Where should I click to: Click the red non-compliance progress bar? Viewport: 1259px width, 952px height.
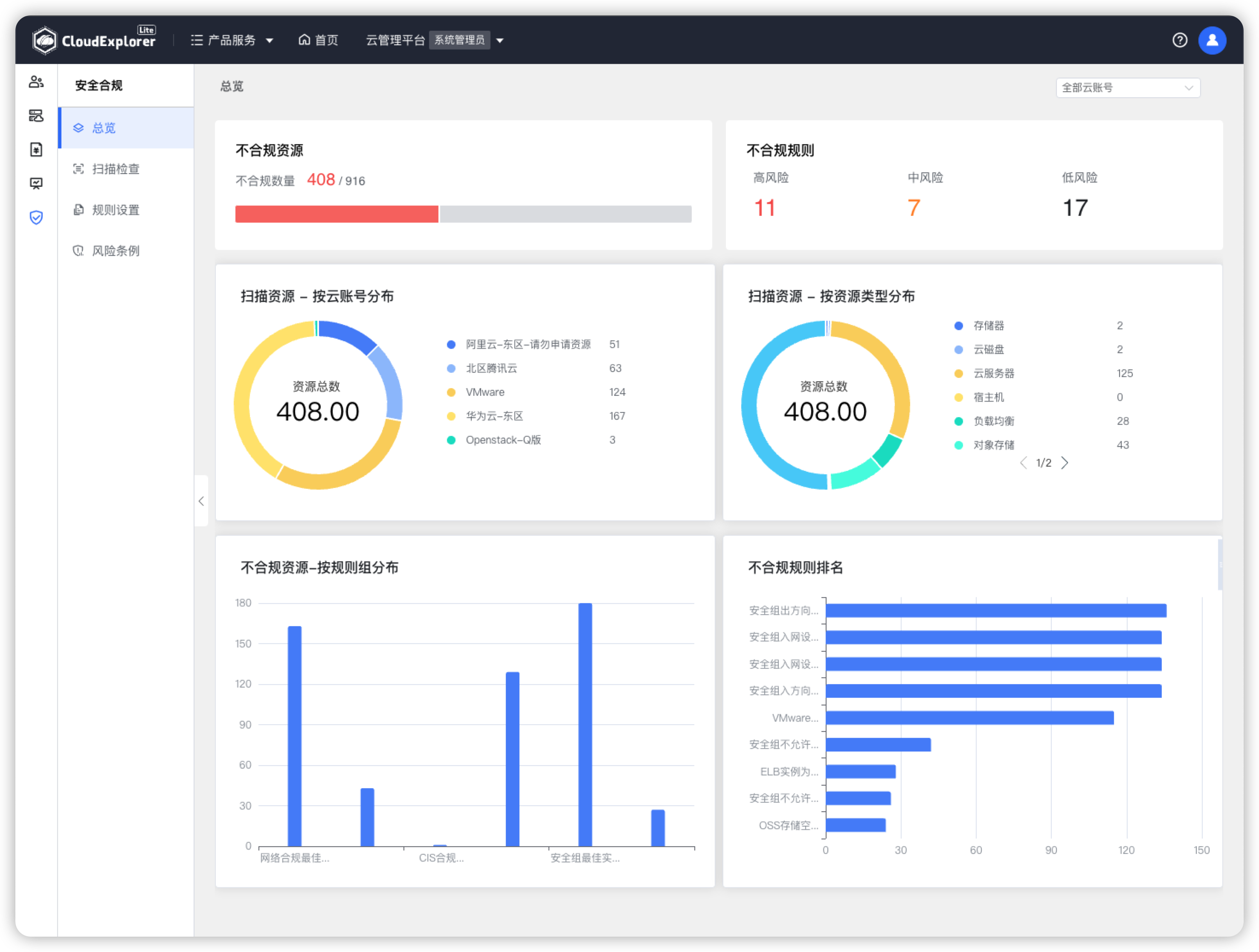coord(337,214)
